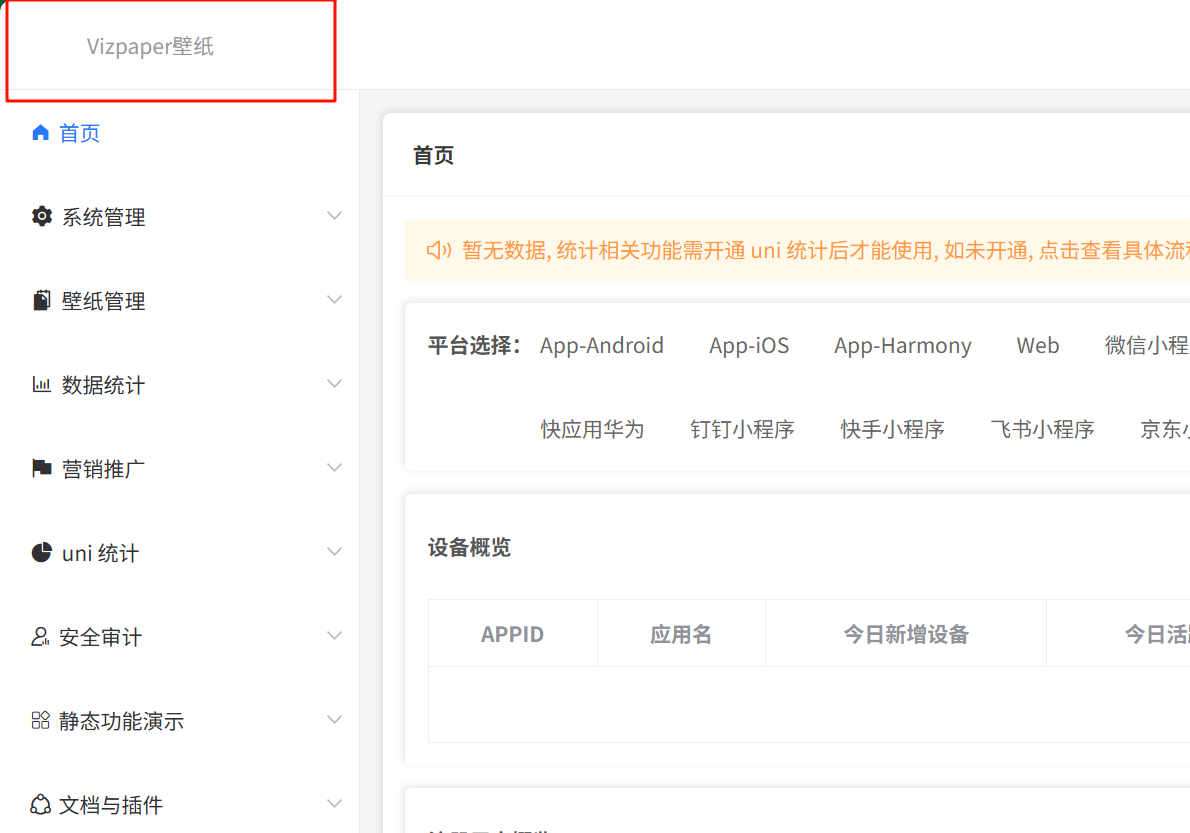1190x833 pixels.
Task: Open the 首页 sidebar menu item
Action: tap(180, 133)
